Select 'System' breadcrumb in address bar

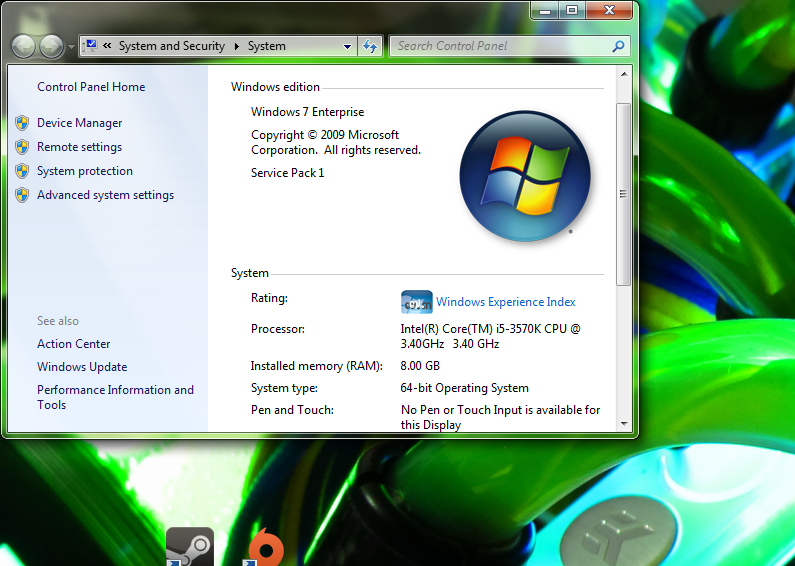tap(267, 46)
